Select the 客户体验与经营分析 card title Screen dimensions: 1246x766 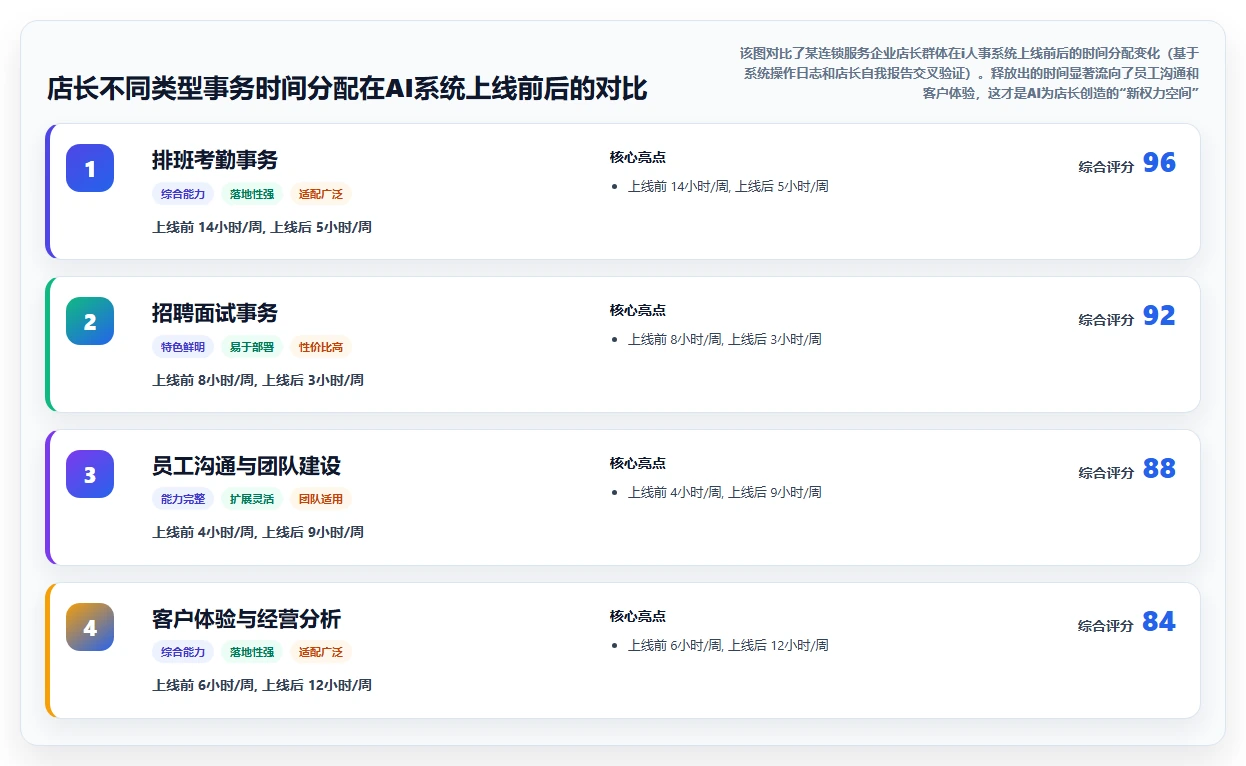click(x=246, y=619)
